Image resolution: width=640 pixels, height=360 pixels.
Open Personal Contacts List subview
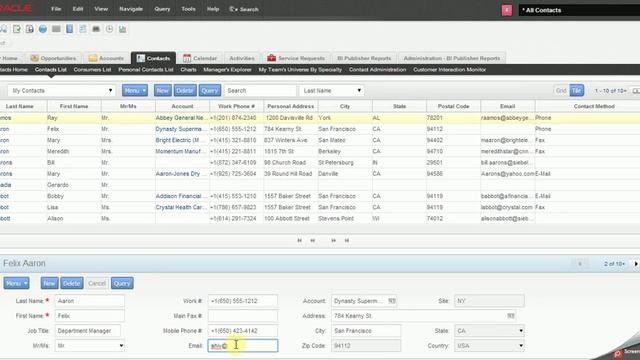point(146,70)
